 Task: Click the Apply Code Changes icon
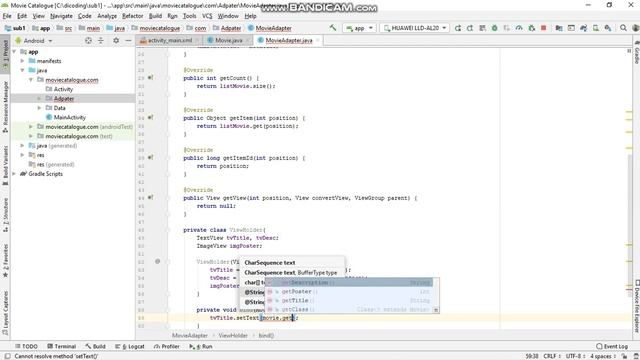[x=482, y=28]
